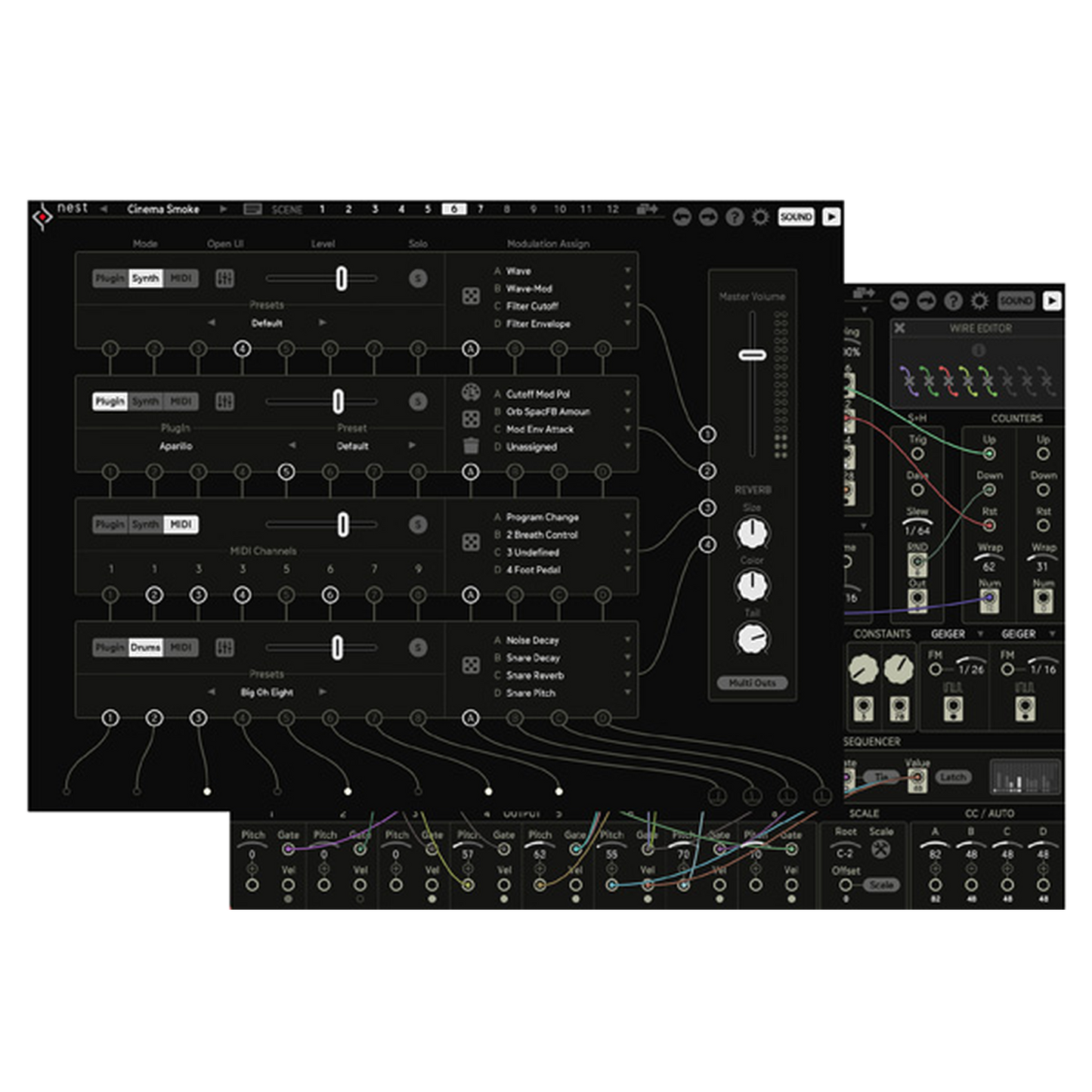
Task: Solo the first Synth slot
Action: (x=417, y=278)
